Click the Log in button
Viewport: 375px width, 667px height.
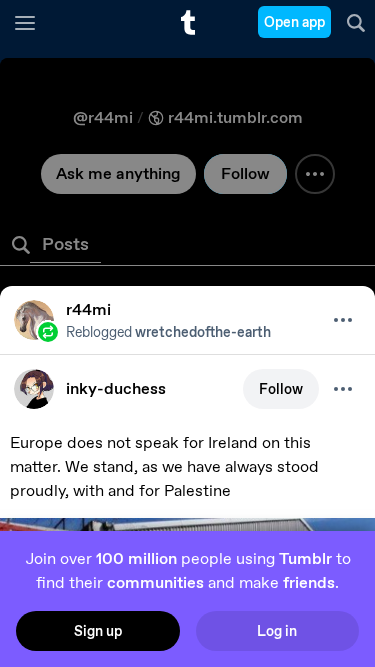point(277,631)
